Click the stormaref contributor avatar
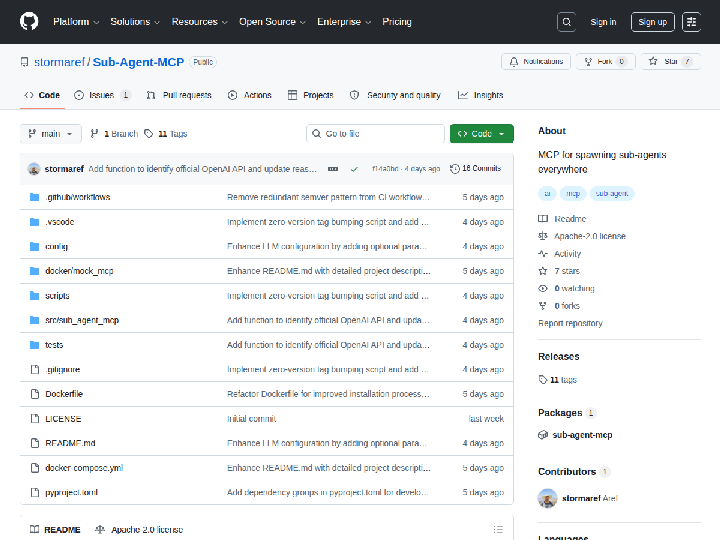The width and height of the screenshot is (720, 540). point(547,498)
